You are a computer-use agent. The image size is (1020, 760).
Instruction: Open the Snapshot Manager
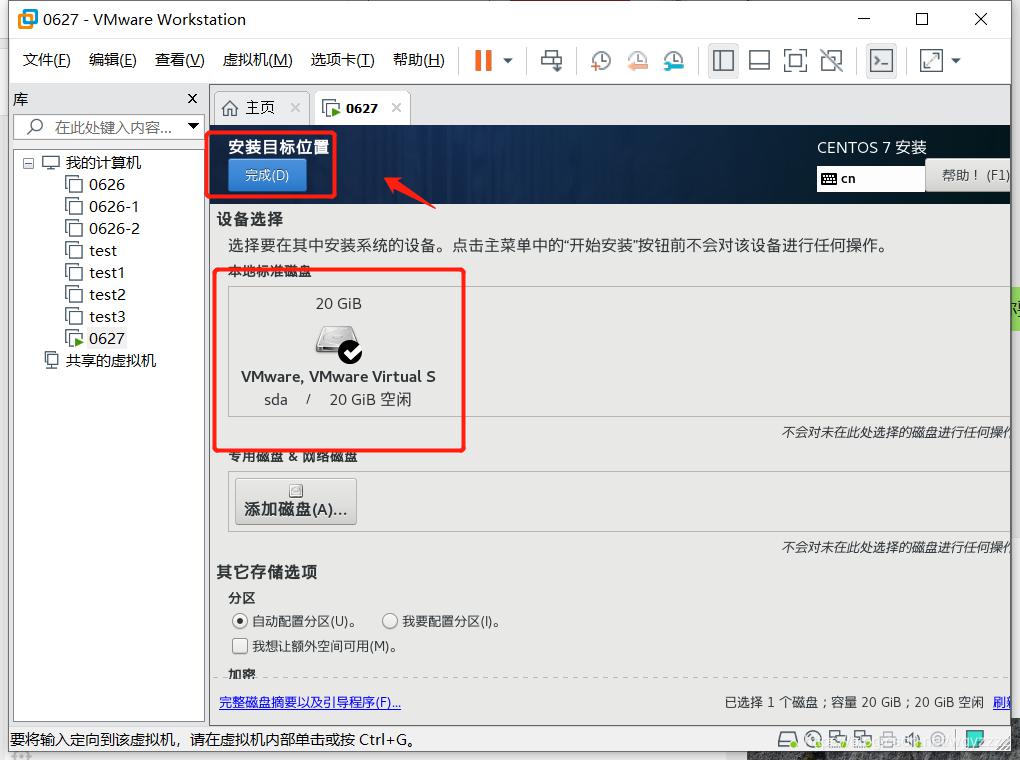pyautogui.click(x=673, y=61)
